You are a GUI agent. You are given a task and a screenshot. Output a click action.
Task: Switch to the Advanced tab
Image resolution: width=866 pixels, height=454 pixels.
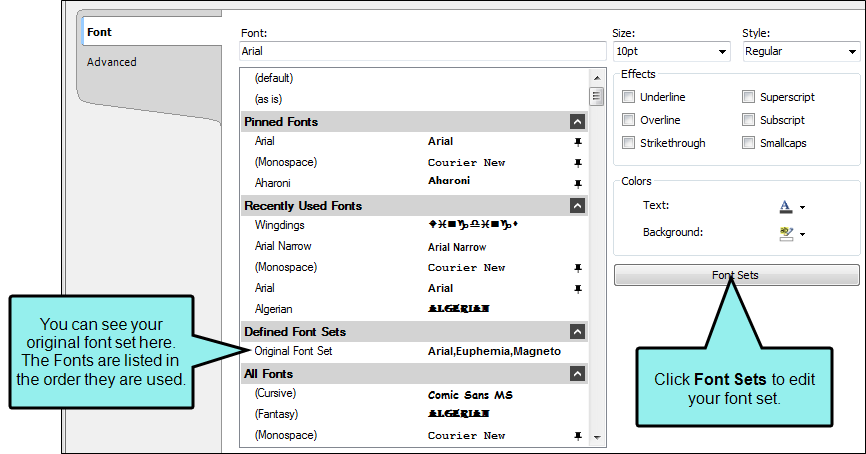(x=112, y=62)
